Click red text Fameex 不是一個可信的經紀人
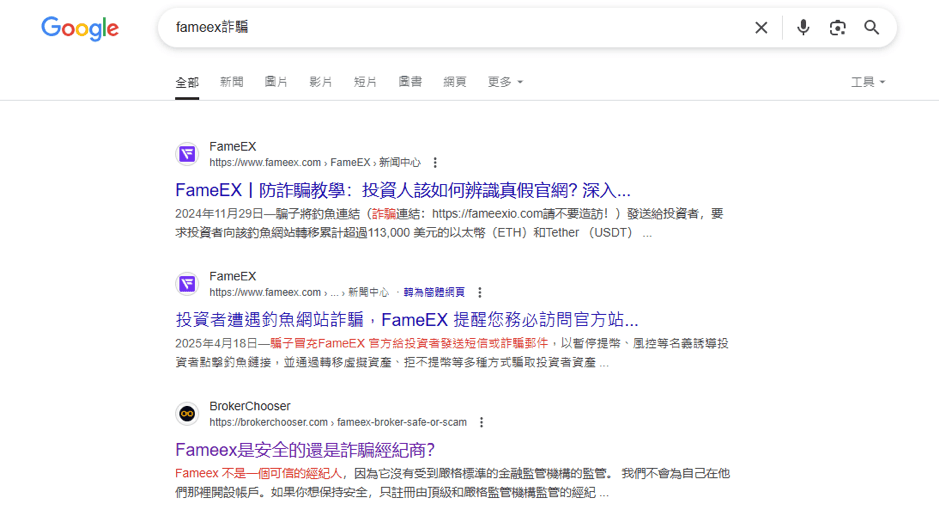 pos(259,474)
